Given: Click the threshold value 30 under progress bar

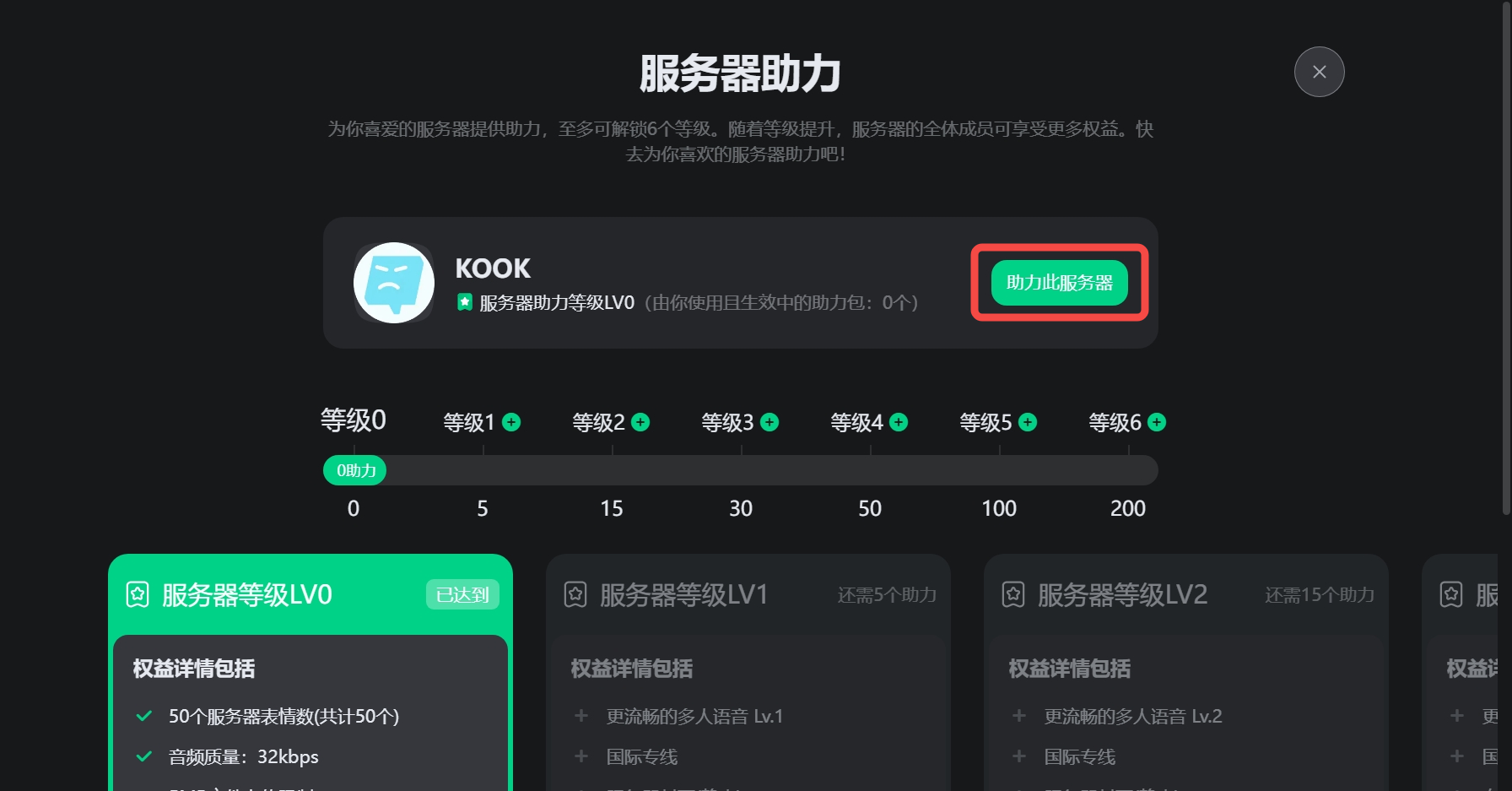Looking at the screenshot, I should point(741,508).
